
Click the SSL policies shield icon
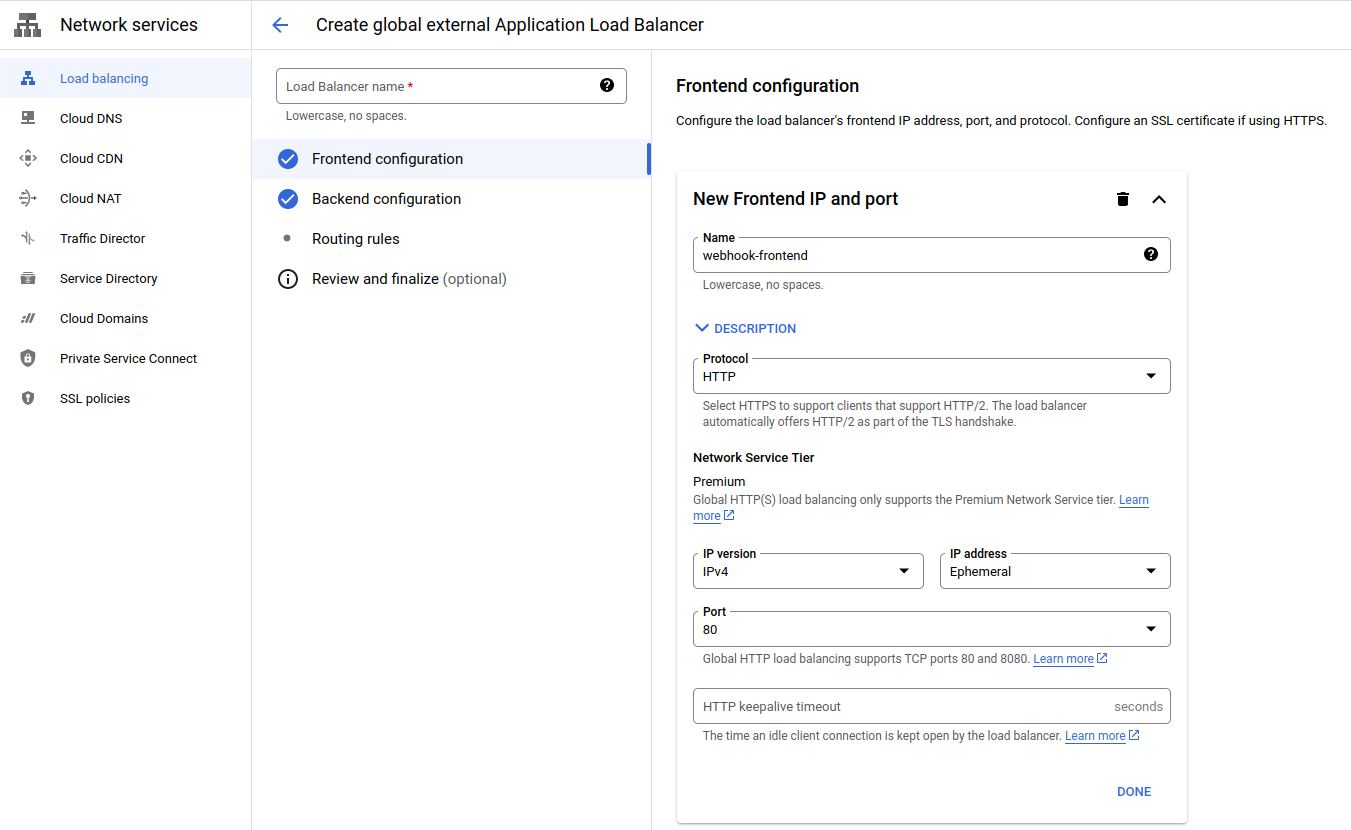click(28, 398)
